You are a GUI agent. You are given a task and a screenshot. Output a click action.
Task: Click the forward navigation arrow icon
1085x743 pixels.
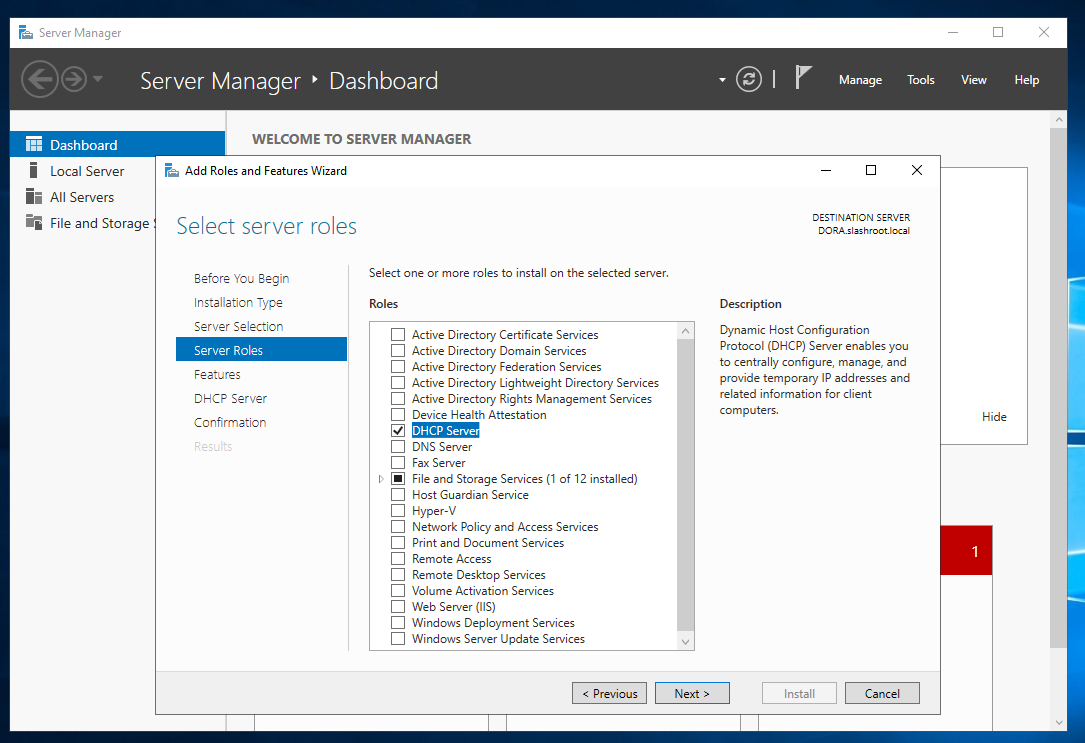click(74, 79)
